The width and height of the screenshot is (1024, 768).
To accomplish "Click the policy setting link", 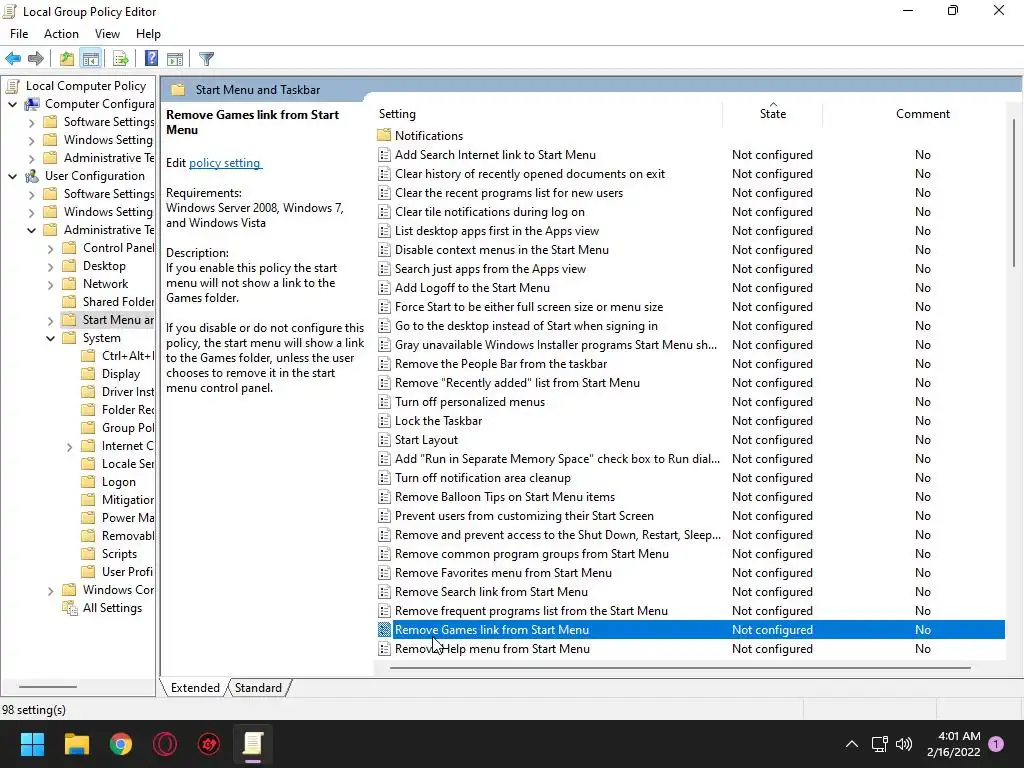I will pyautogui.click(x=225, y=163).
